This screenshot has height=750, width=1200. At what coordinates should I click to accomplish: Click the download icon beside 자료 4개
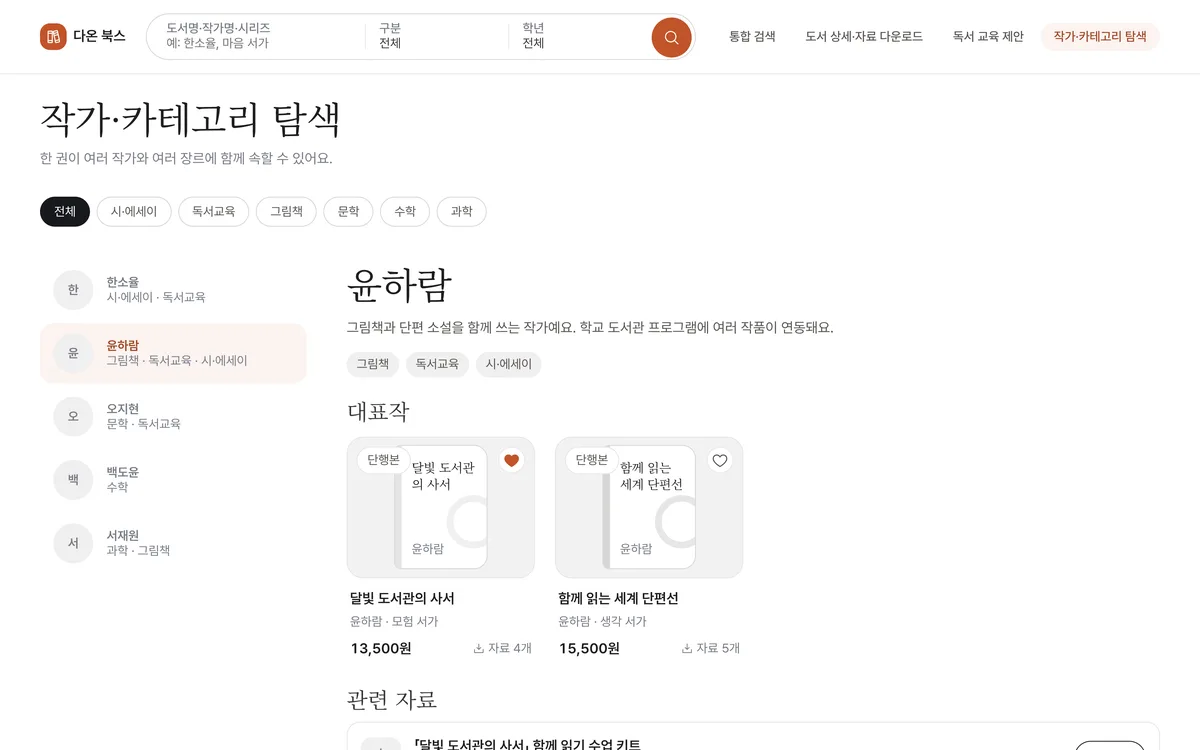(x=479, y=648)
